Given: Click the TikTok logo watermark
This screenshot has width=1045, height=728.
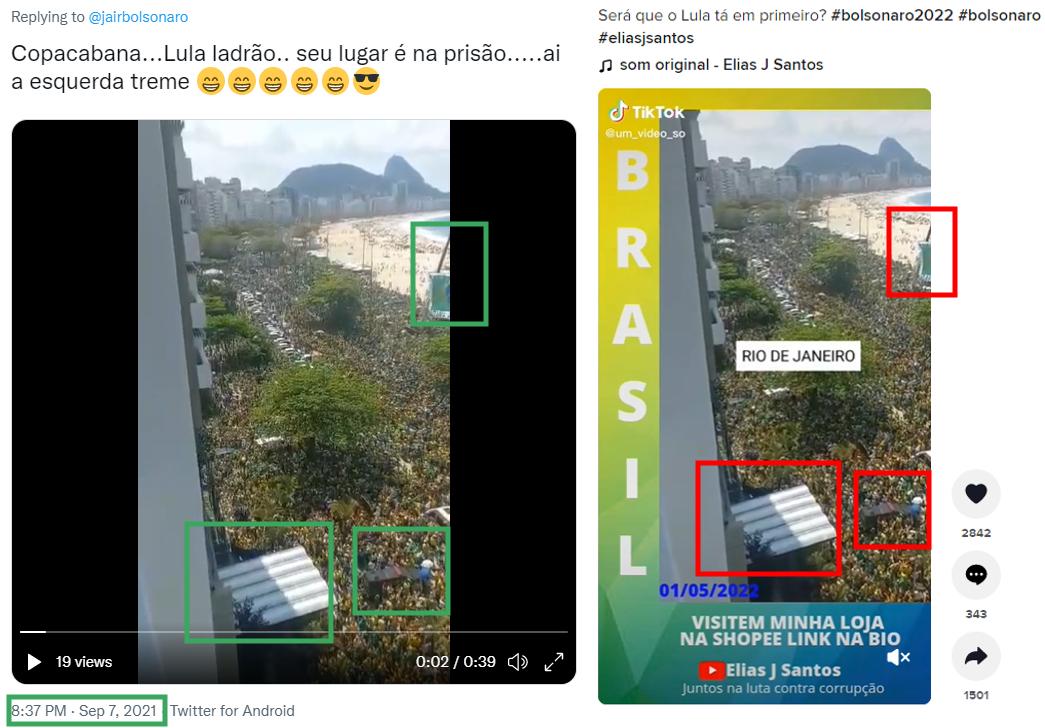Looking at the screenshot, I should point(646,112).
